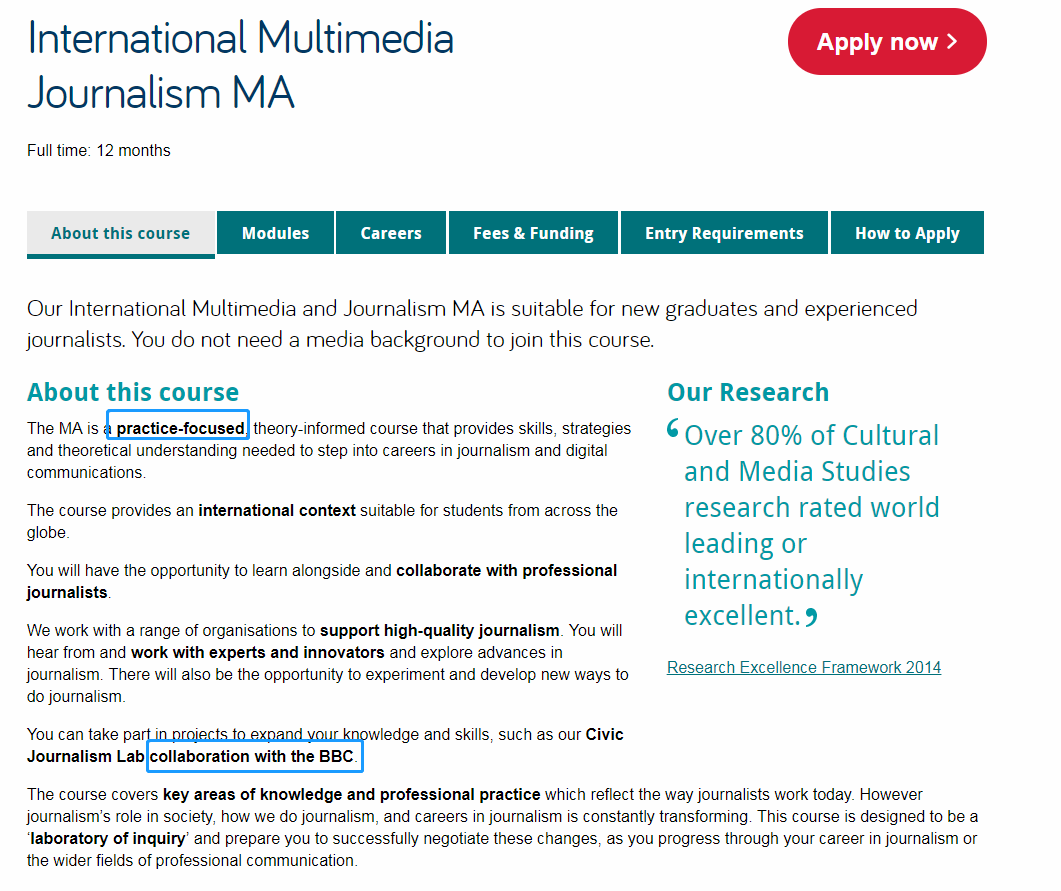Click the highlighted collaboration with the BBC text
The image size is (1061, 891).
pos(252,756)
